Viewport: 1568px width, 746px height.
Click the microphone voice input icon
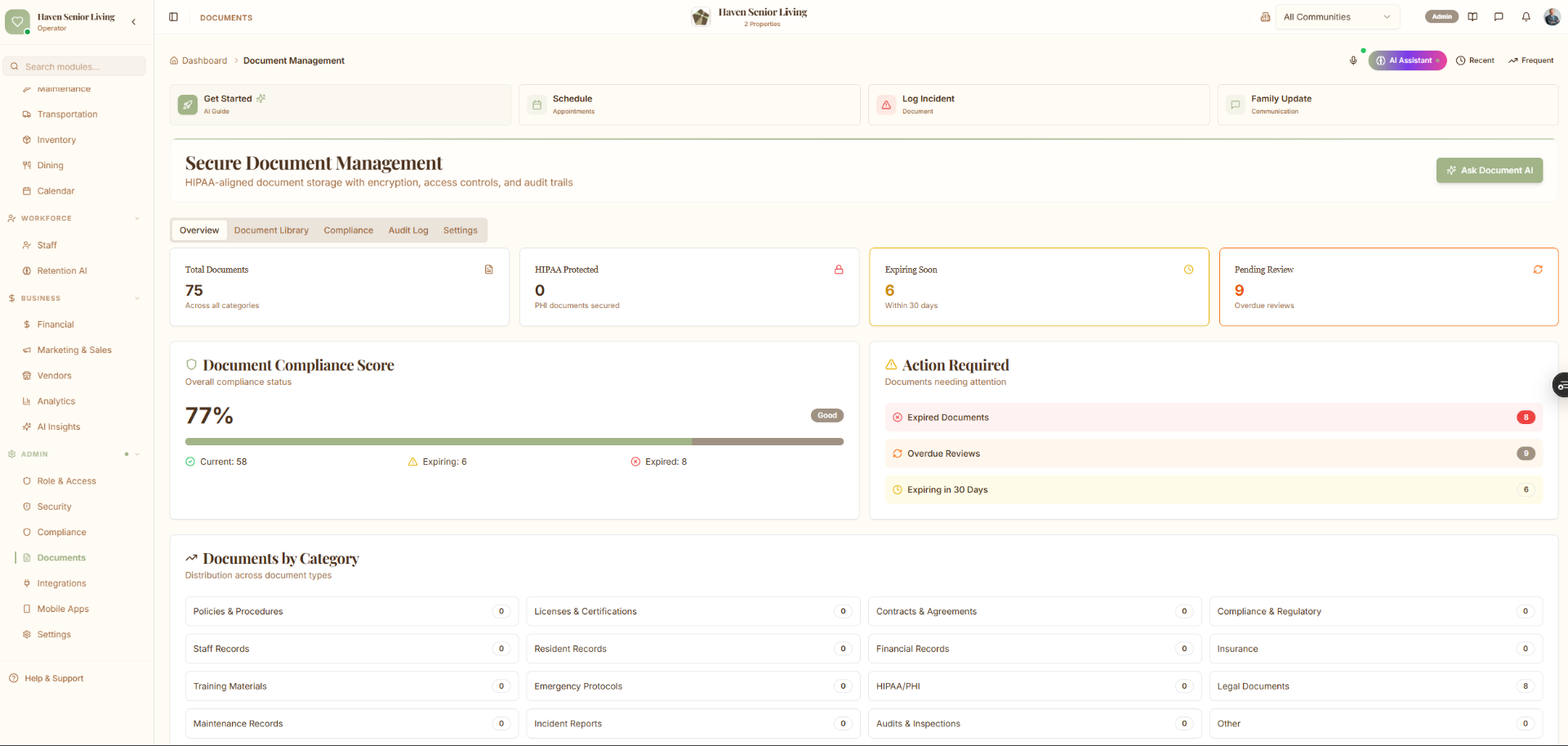point(1353,60)
